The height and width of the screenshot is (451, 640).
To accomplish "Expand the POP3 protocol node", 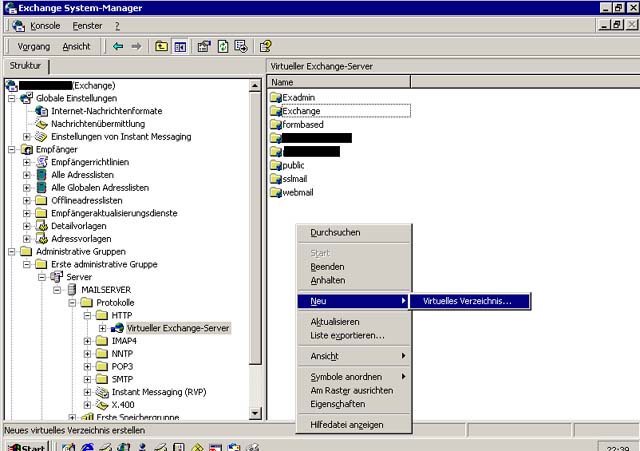I will click(x=87, y=367).
